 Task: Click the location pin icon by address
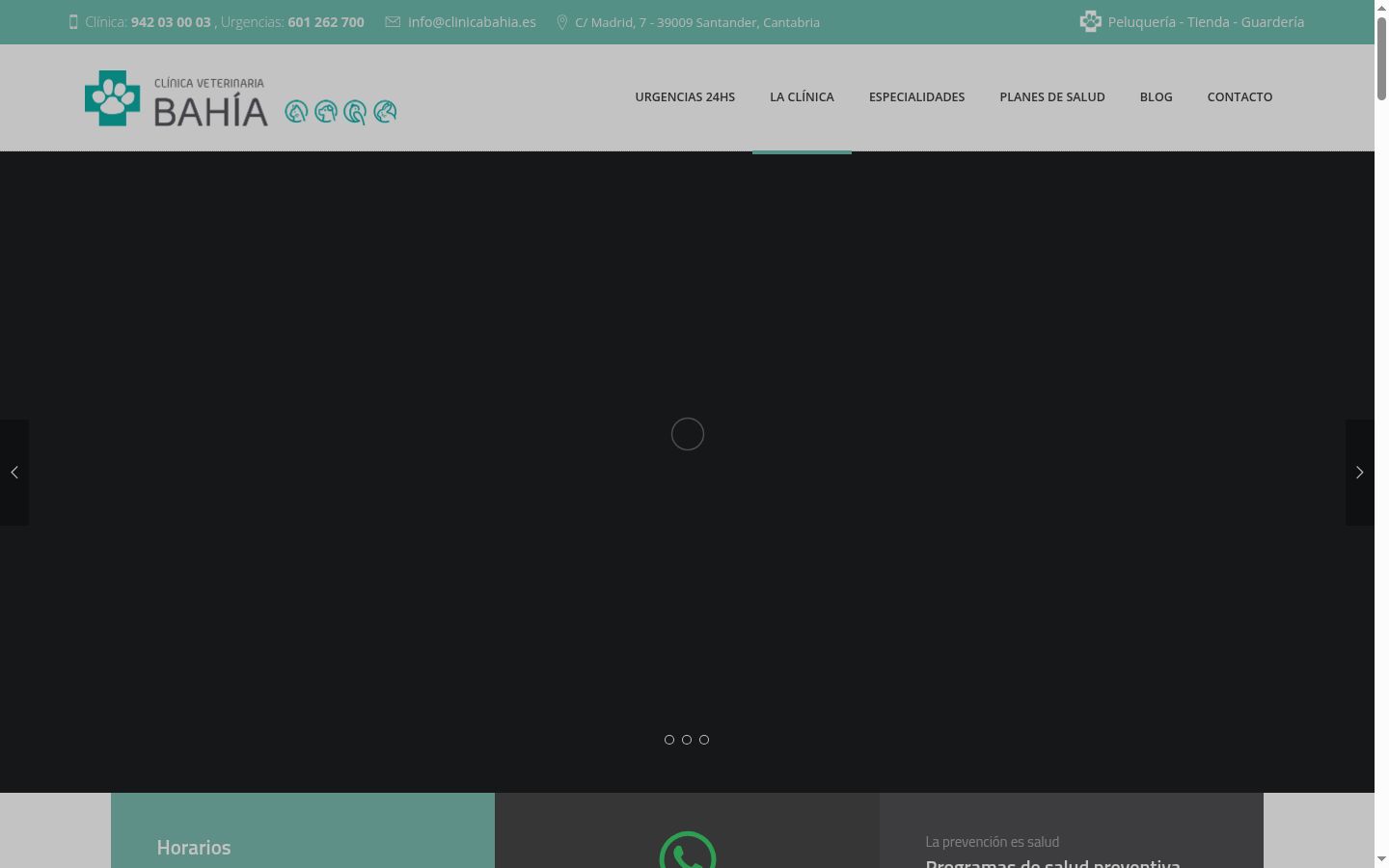point(562,22)
